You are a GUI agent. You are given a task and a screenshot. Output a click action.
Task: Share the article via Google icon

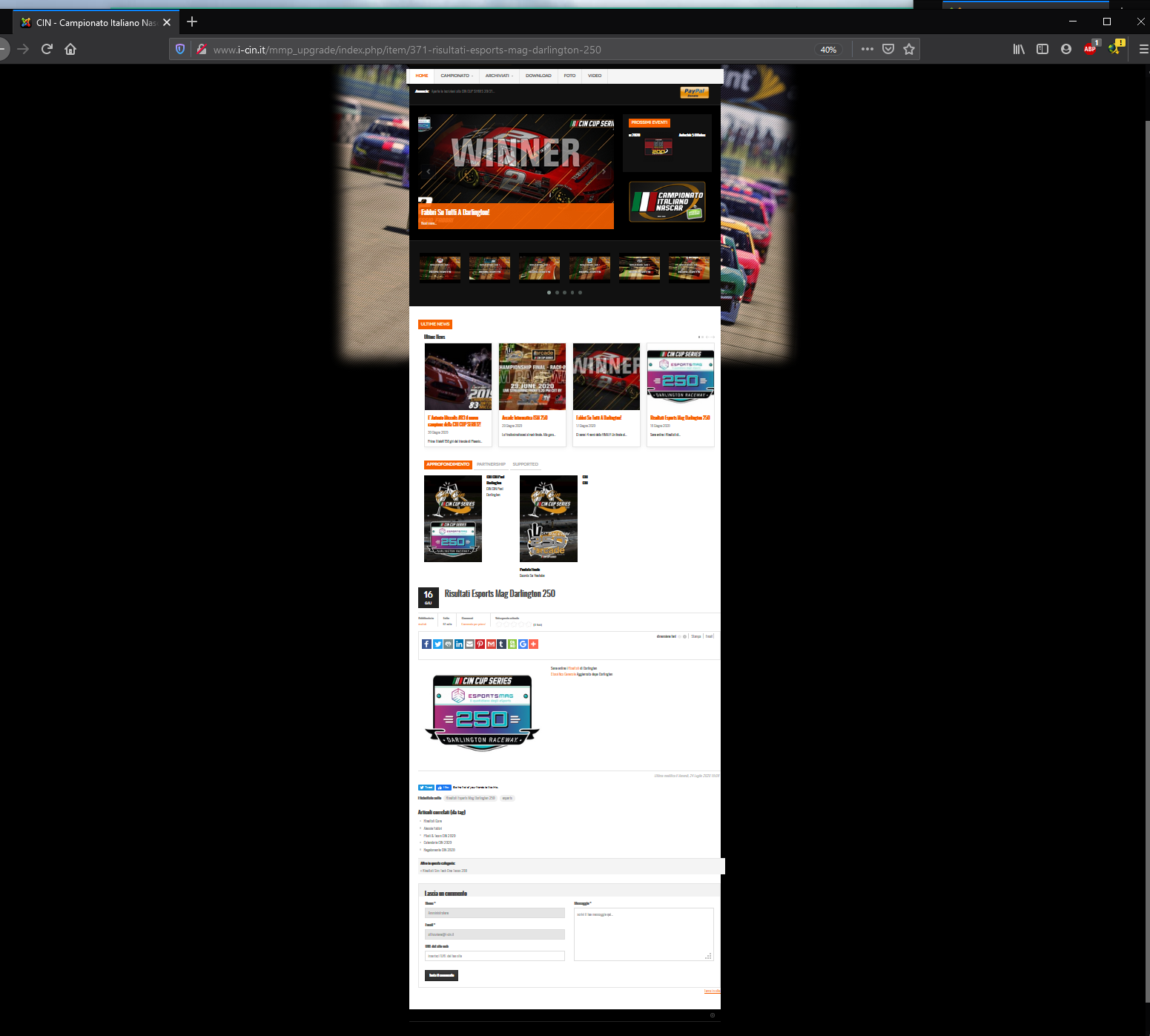pos(523,644)
